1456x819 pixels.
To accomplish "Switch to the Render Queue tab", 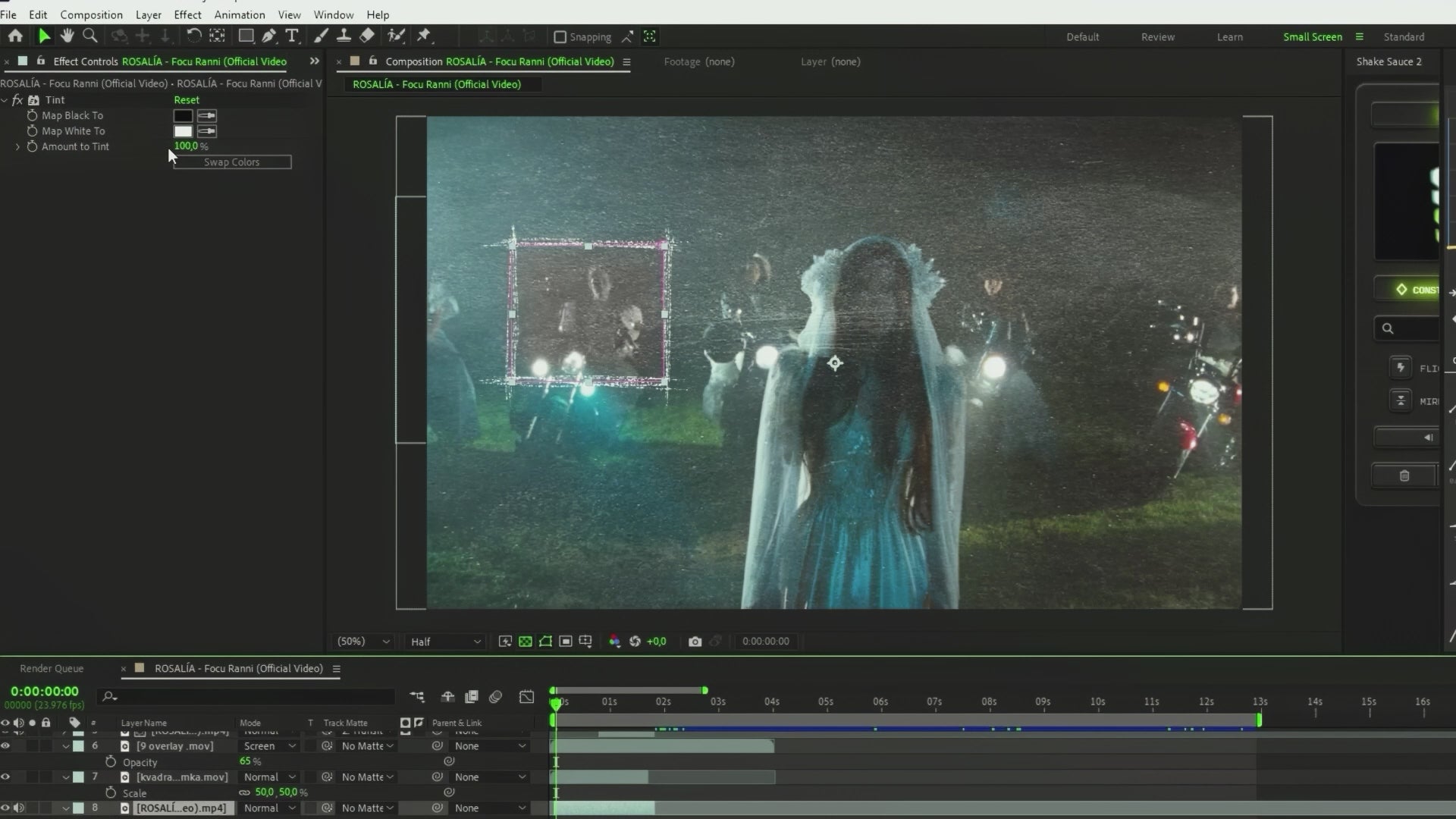I will pos(52,668).
